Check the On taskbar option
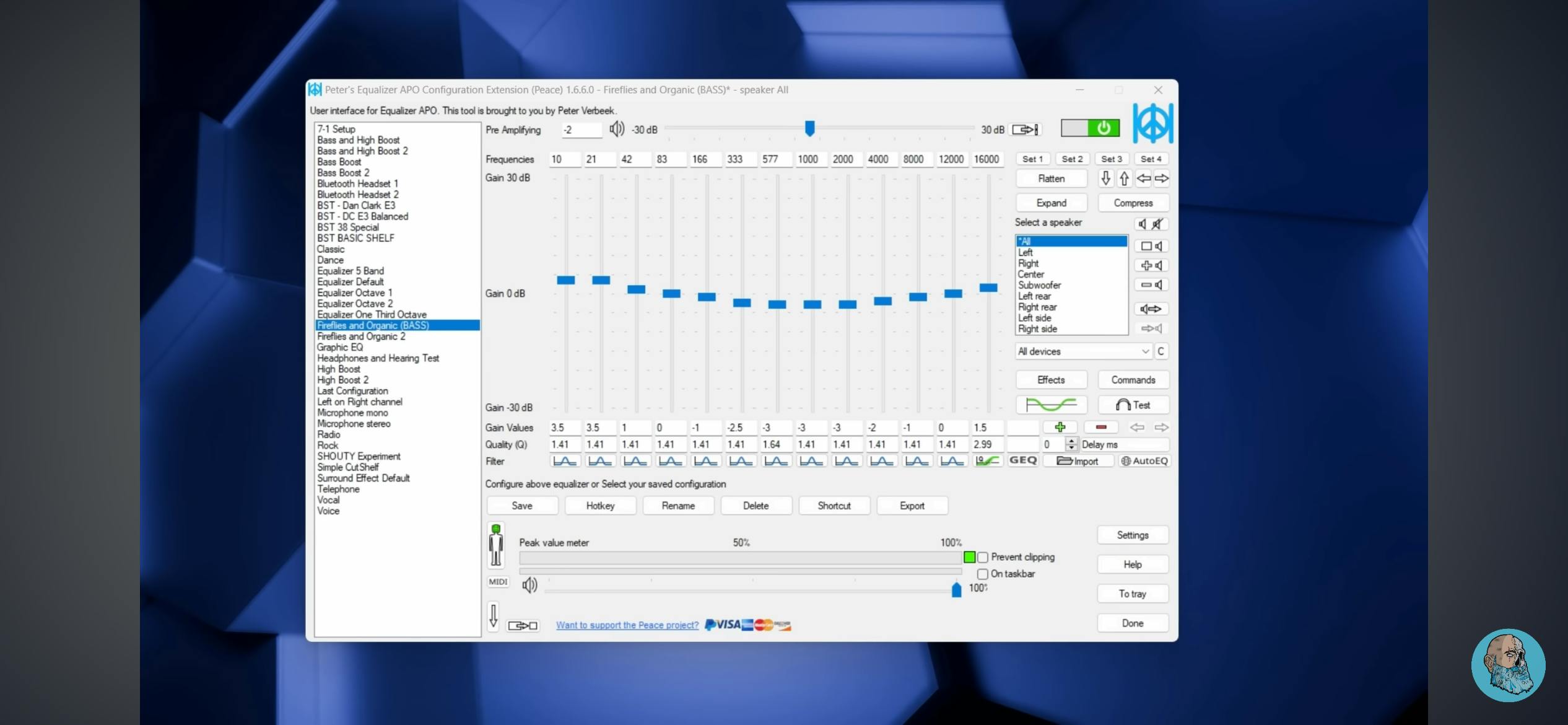This screenshot has width=1568, height=725. pyautogui.click(x=983, y=574)
